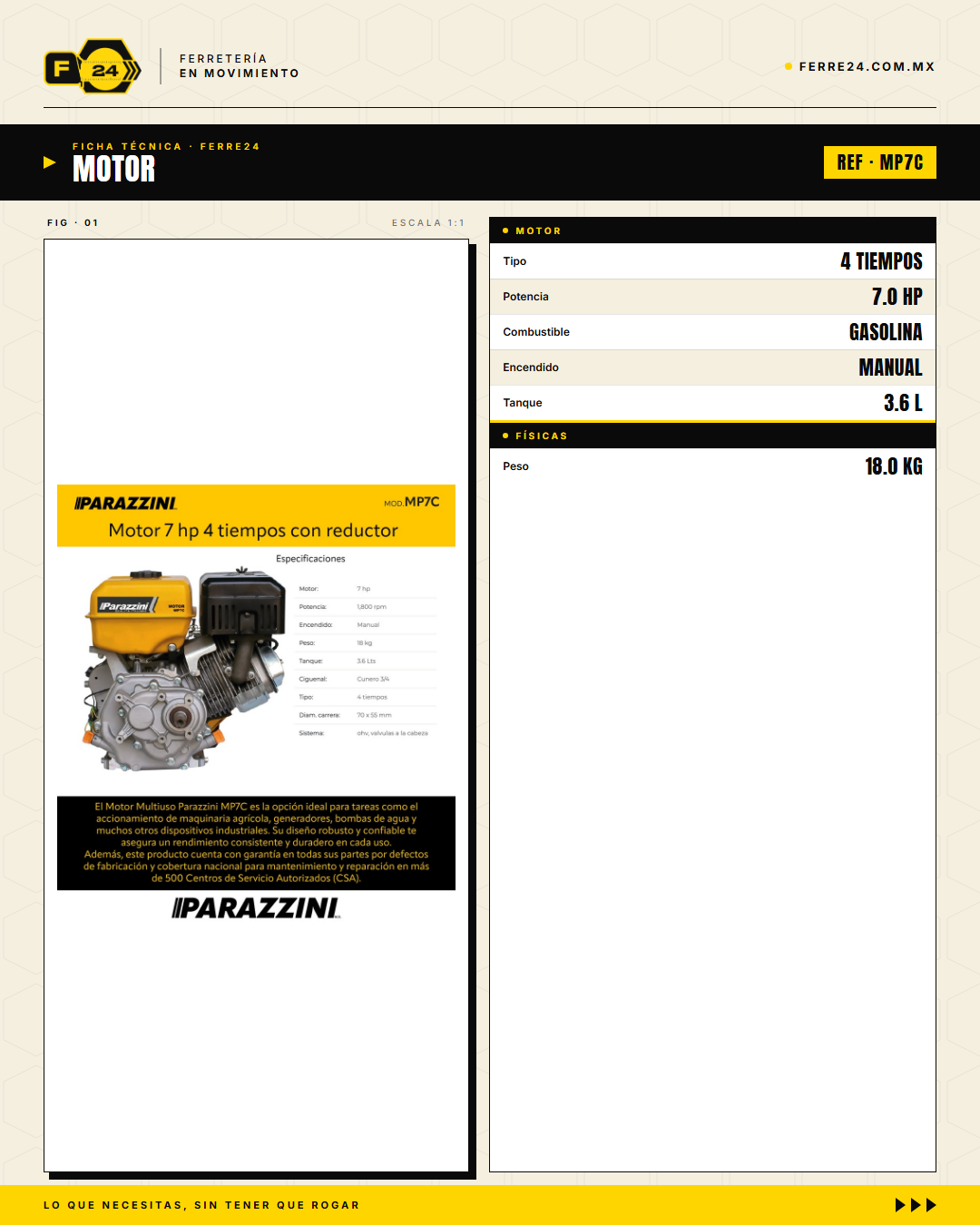Click 'FERRETERÍA EN MOVIMIENTO' tagline
980x1225 pixels.
pyautogui.click(x=240, y=66)
